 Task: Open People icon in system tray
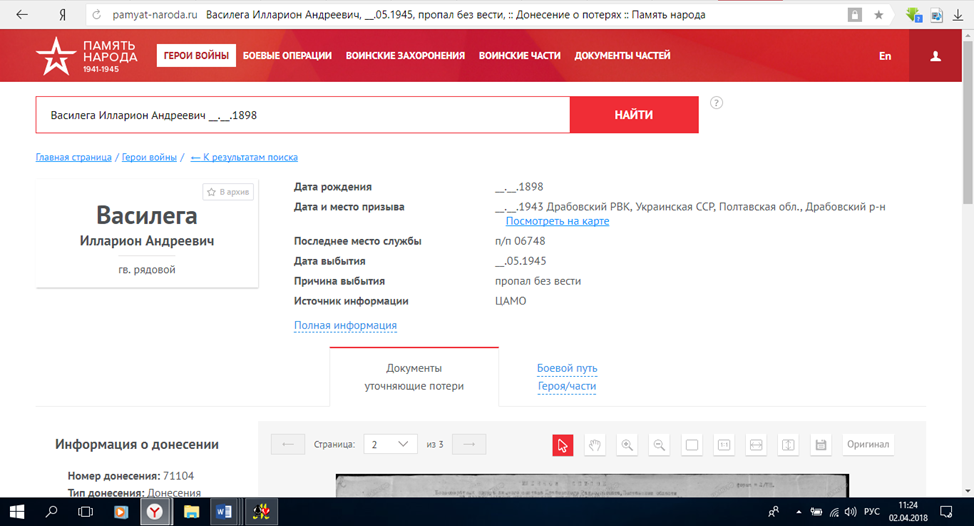pyautogui.click(x=773, y=512)
